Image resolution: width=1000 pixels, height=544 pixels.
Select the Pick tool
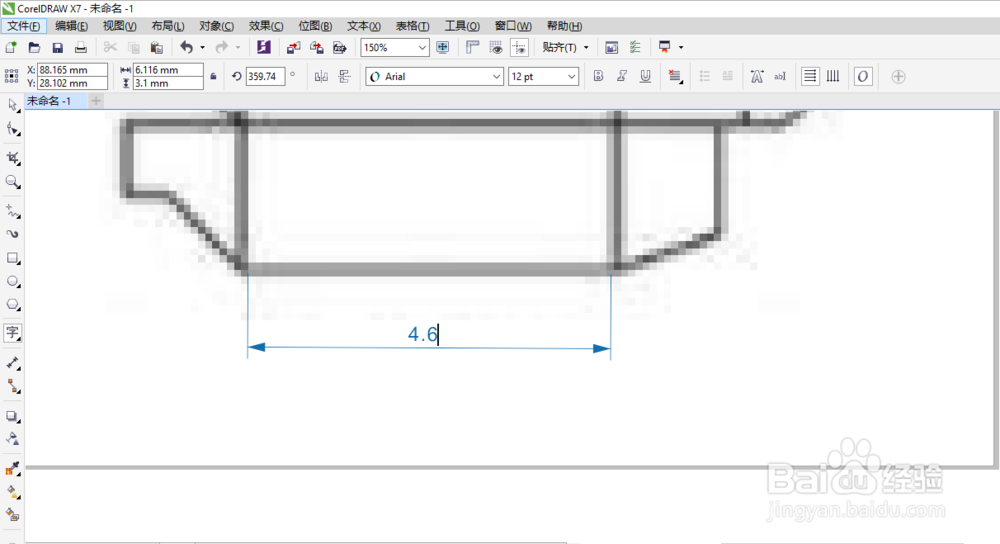tap(13, 105)
